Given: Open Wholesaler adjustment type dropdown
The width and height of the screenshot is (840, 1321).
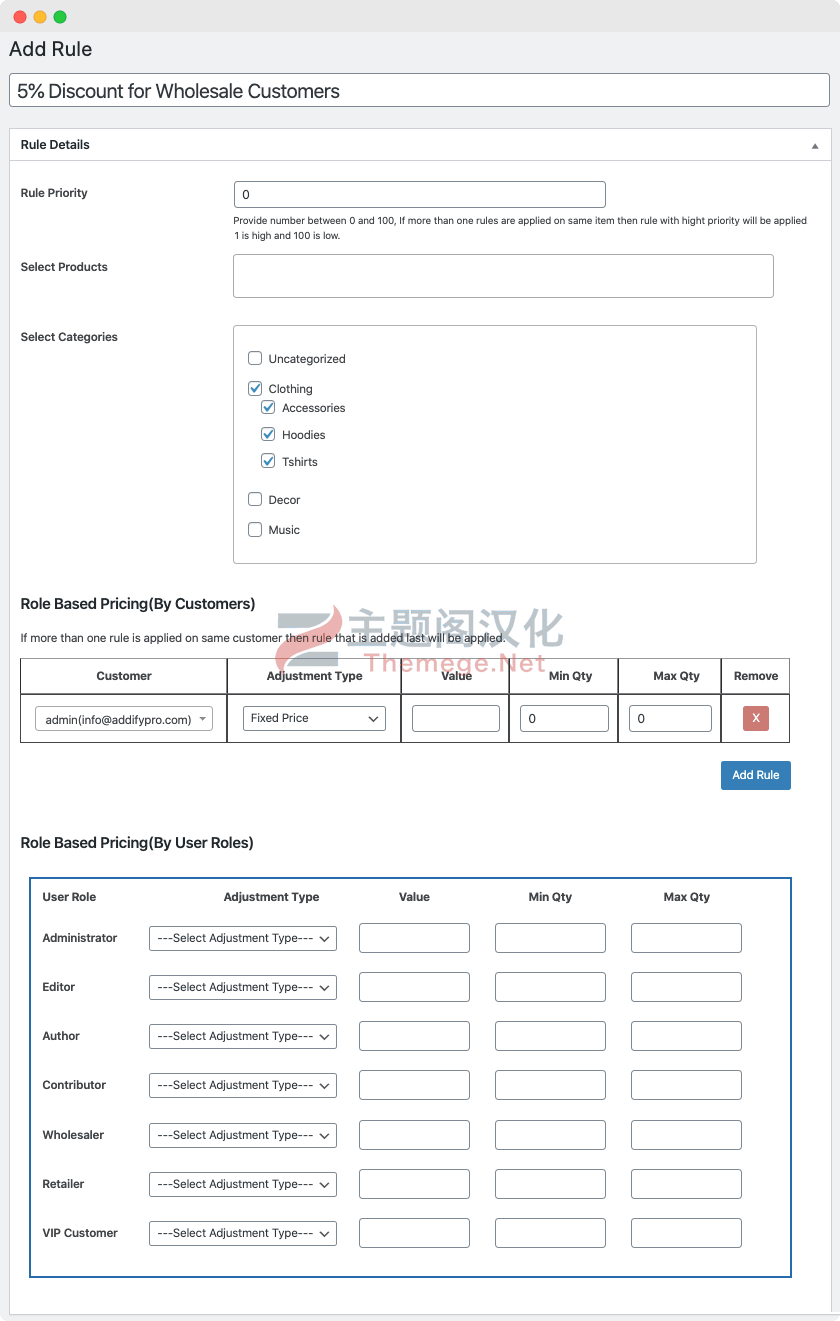Looking at the screenshot, I should click(243, 1135).
